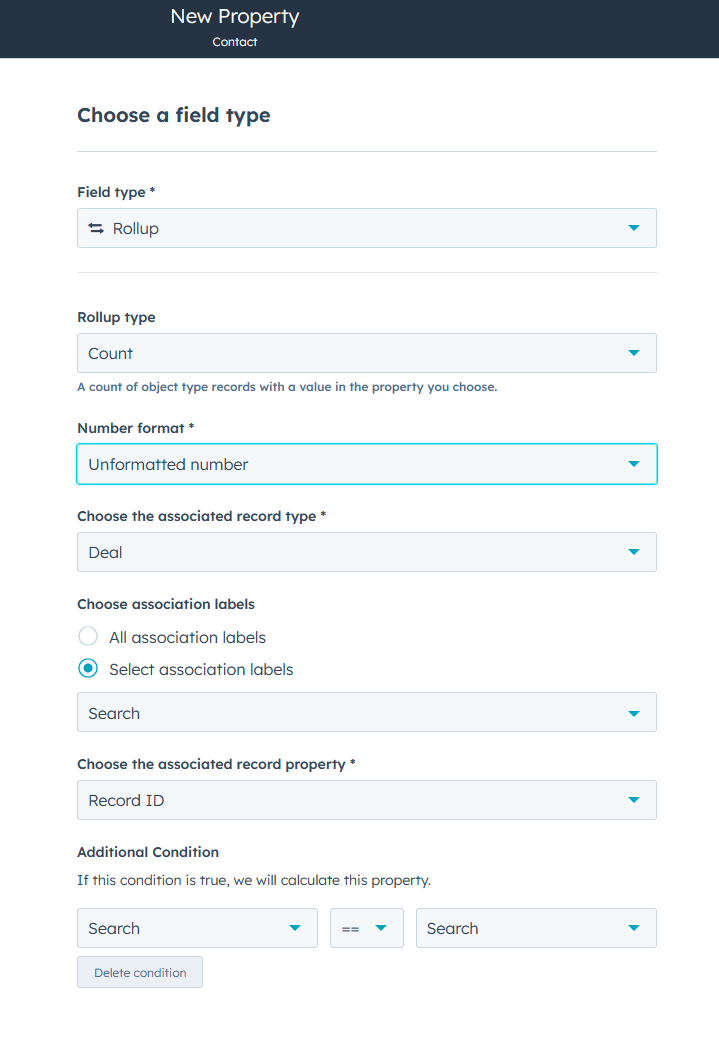719x1045 pixels.
Task: Click the Rollup type dropdown caret
Action: (634, 352)
